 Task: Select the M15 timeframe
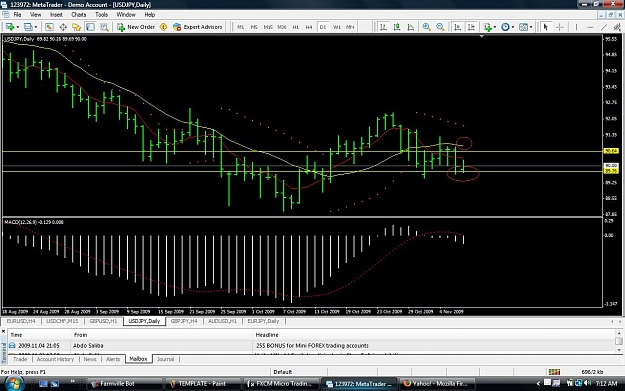[268, 27]
